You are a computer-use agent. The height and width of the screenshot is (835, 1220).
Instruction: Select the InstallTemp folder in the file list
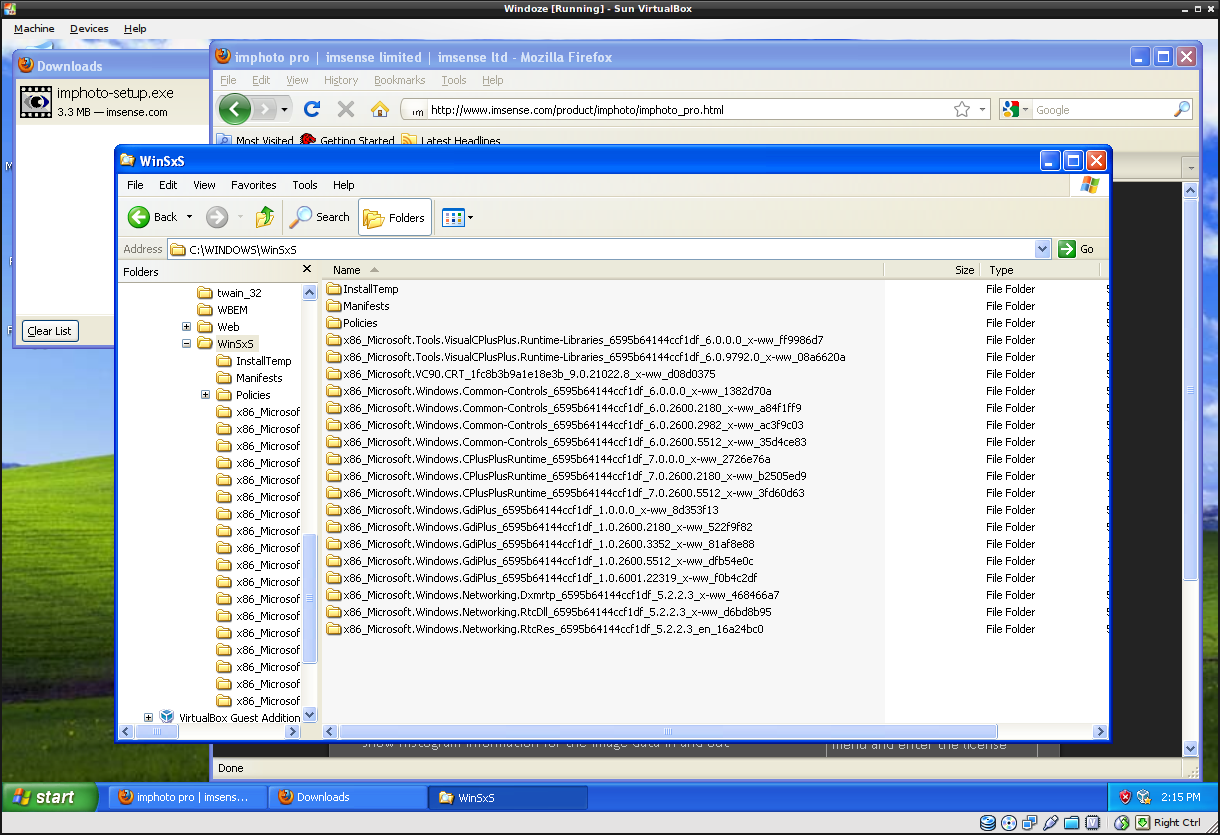(362, 289)
